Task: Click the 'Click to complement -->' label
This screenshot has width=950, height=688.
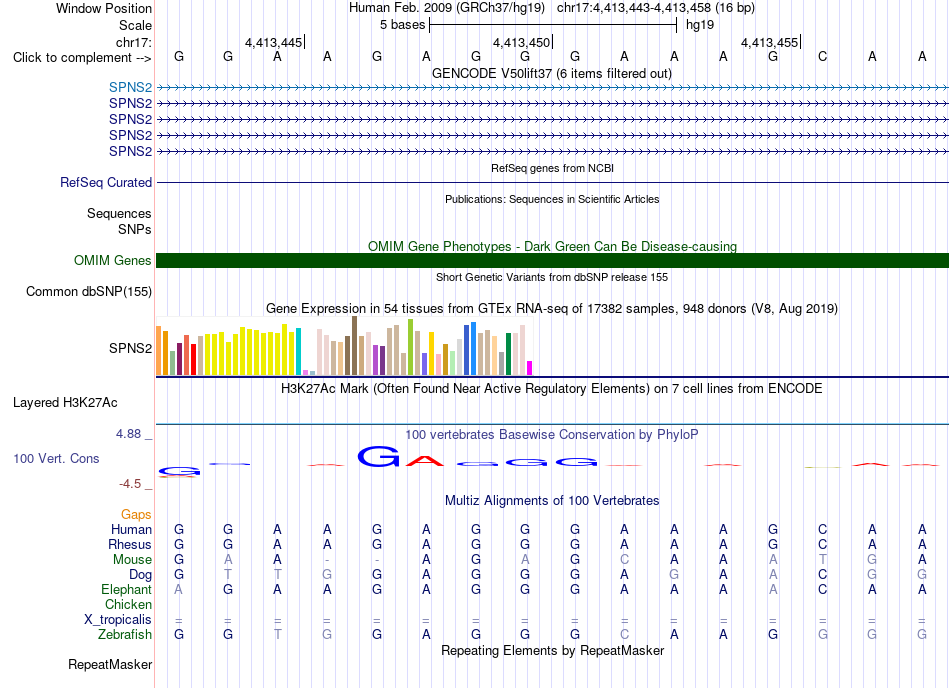Action: coord(82,58)
